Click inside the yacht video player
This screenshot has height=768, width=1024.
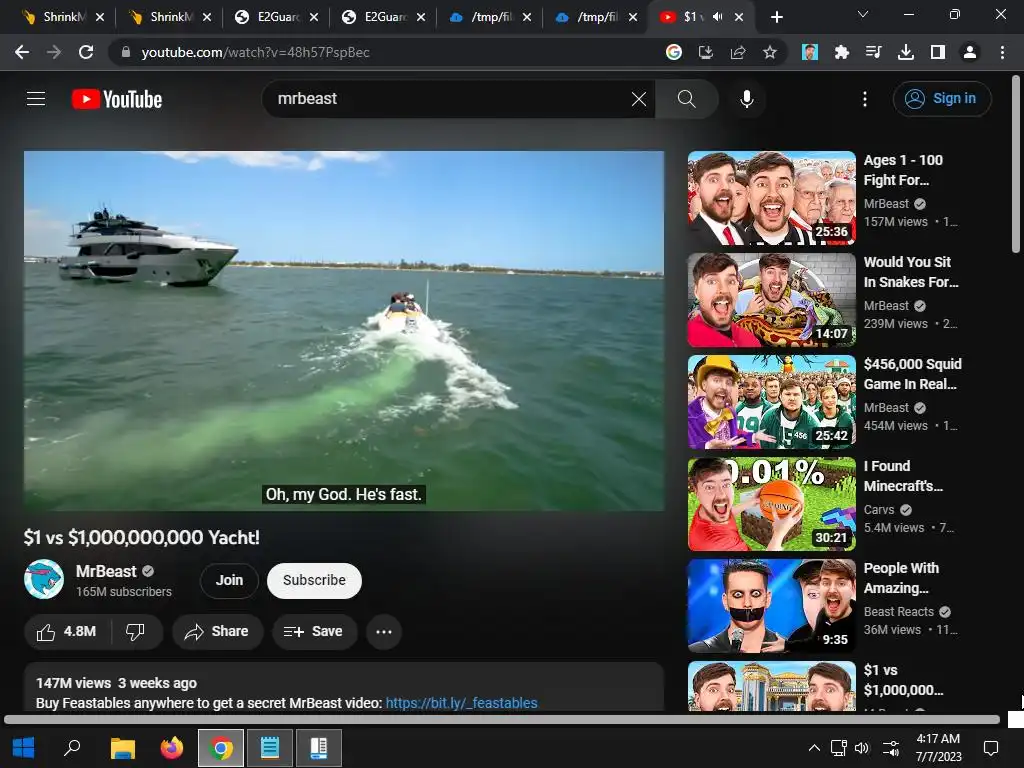click(344, 330)
